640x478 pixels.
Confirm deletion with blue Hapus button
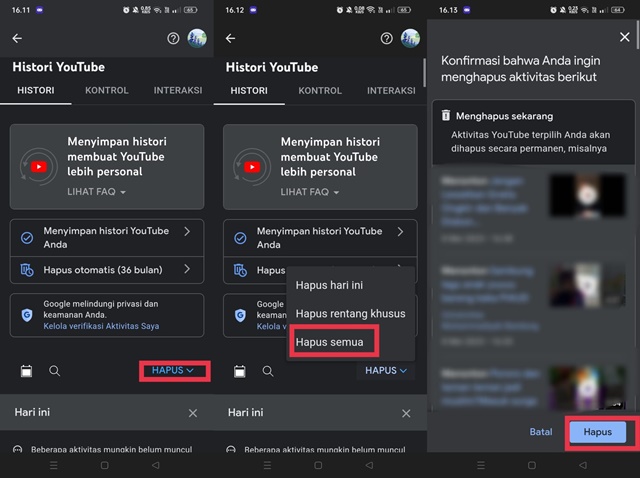point(598,432)
